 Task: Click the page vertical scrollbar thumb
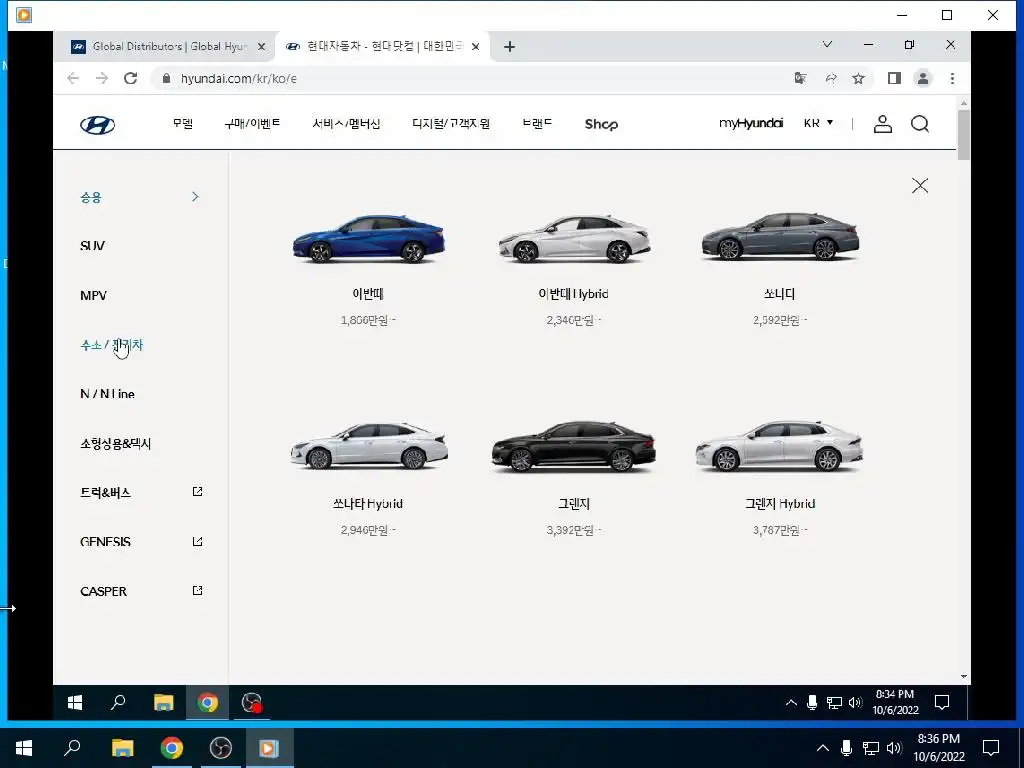coord(964,135)
